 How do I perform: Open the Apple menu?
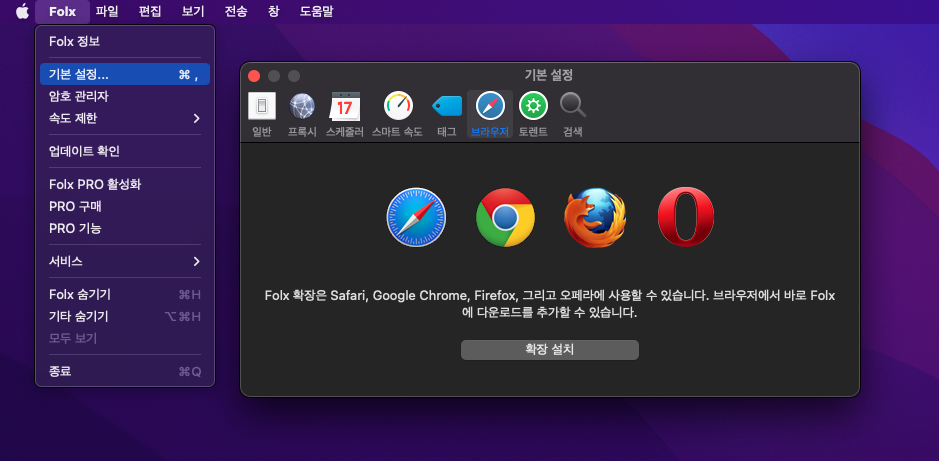[x=22, y=11]
